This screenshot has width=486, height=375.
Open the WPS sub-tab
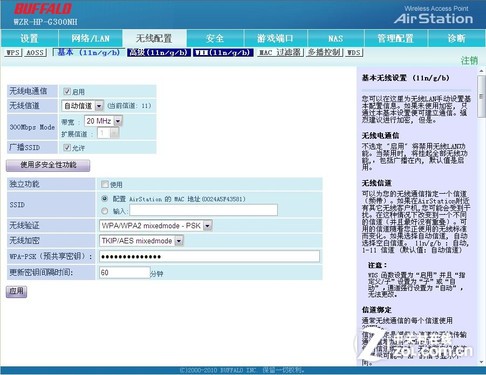tap(14, 53)
